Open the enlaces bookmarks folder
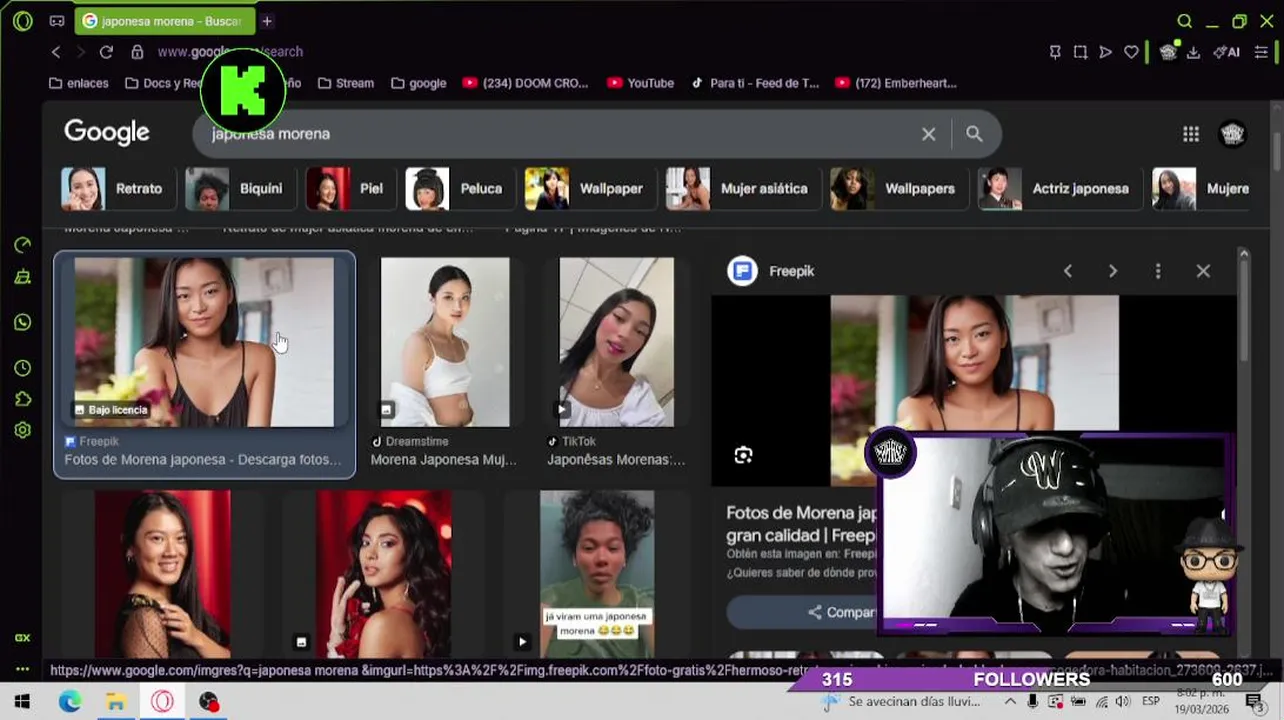The height and width of the screenshot is (720, 1284). point(79,83)
